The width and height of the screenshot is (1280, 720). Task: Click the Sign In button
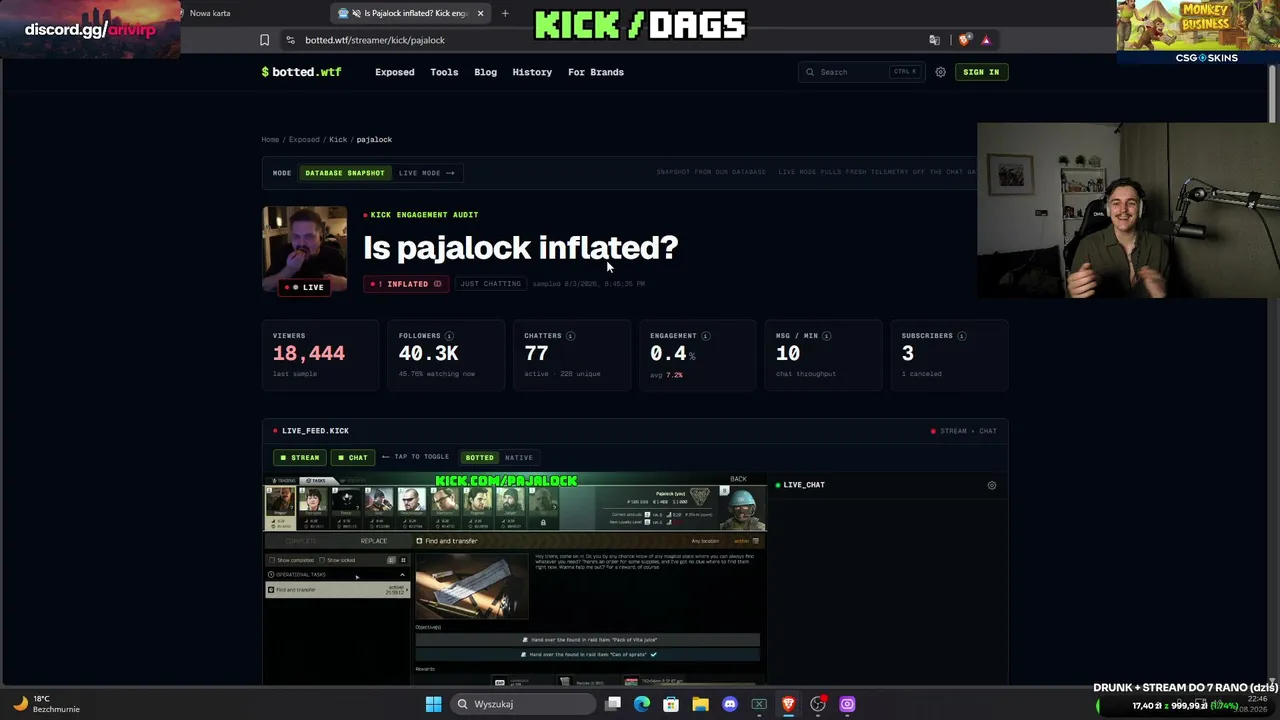[x=980, y=72]
